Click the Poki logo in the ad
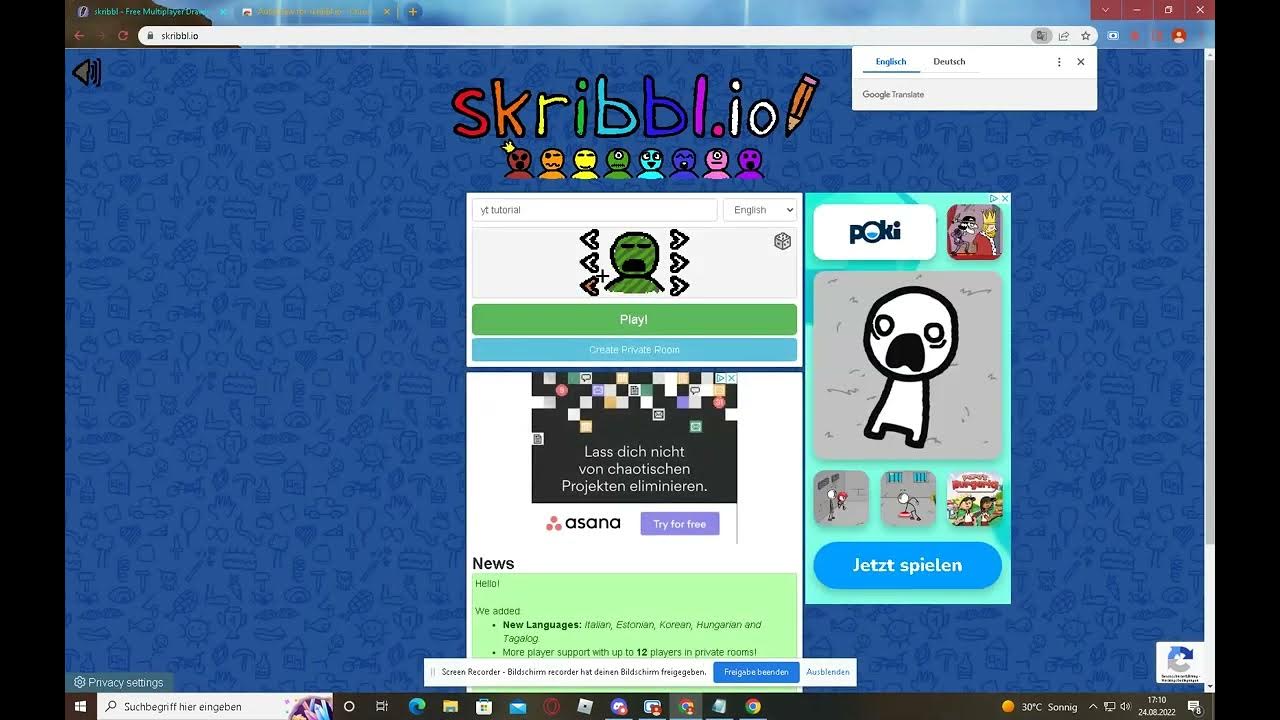This screenshot has height=720, width=1280. 875,232
